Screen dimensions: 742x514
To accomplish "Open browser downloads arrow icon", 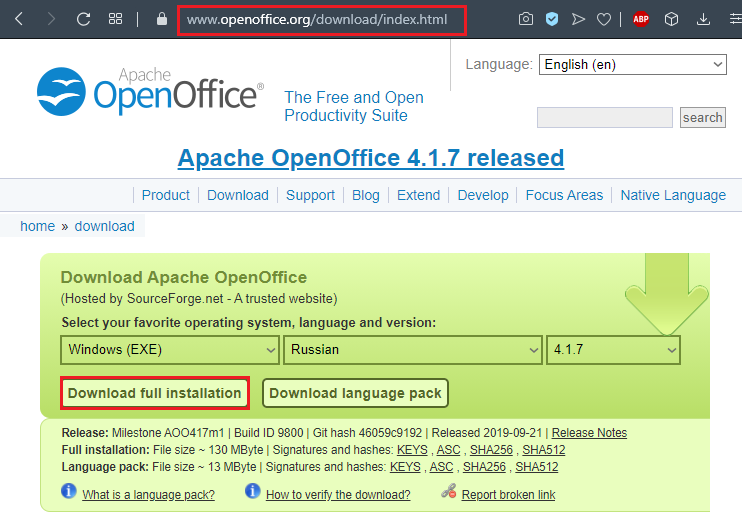I will click(704, 19).
